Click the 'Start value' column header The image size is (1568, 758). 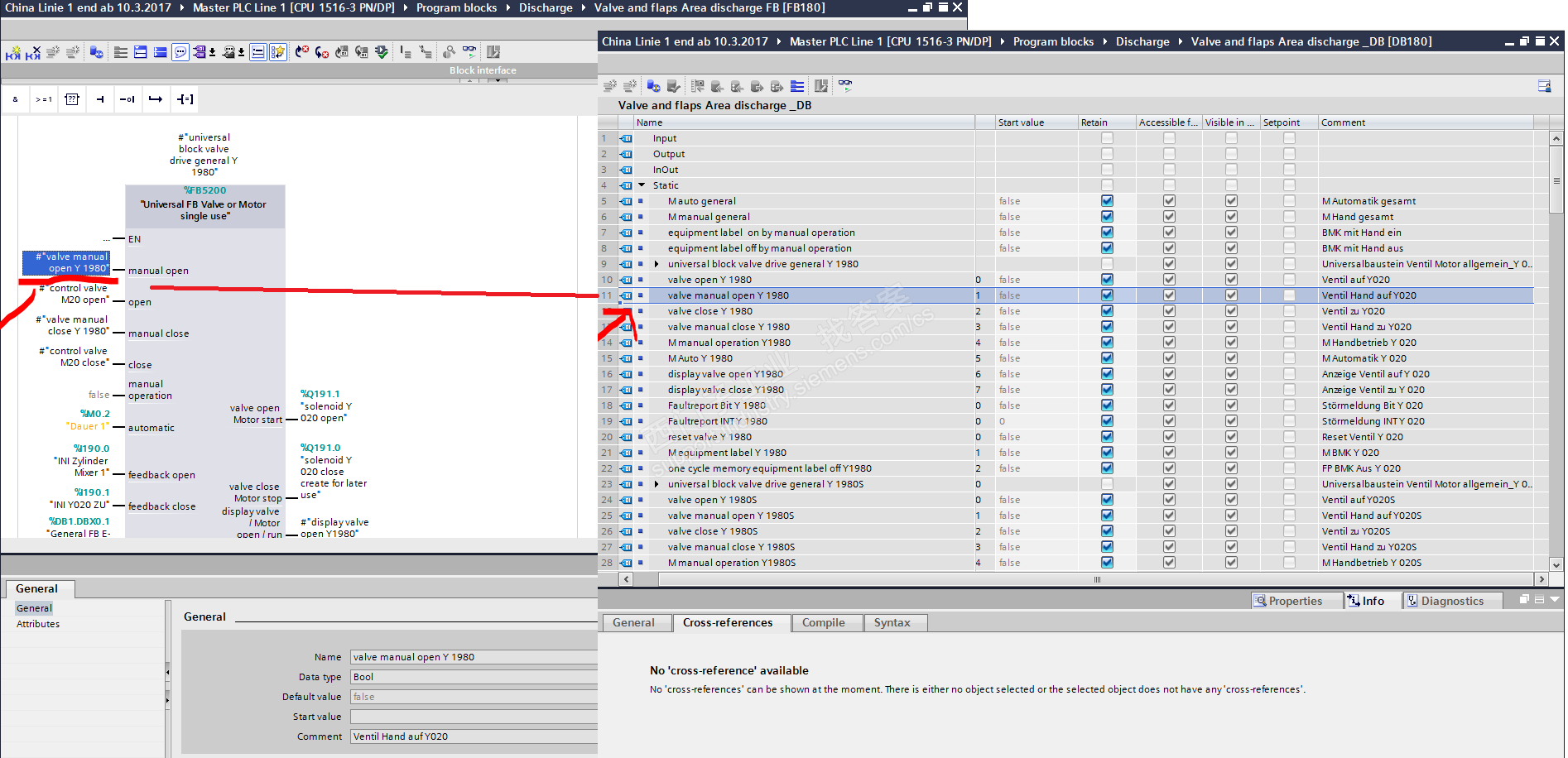(x=1036, y=122)
